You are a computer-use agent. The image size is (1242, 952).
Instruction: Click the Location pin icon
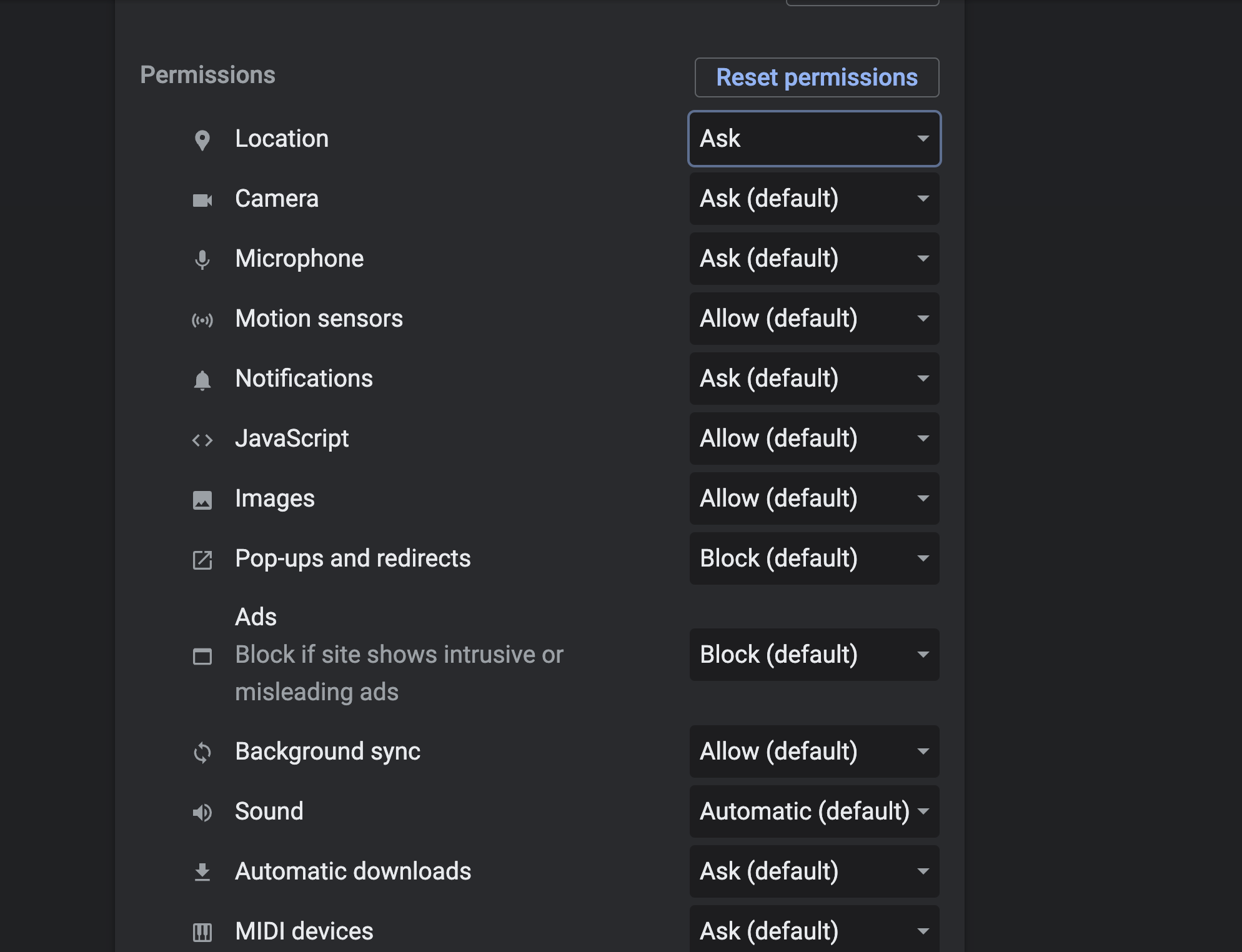[x=202, y=140]
